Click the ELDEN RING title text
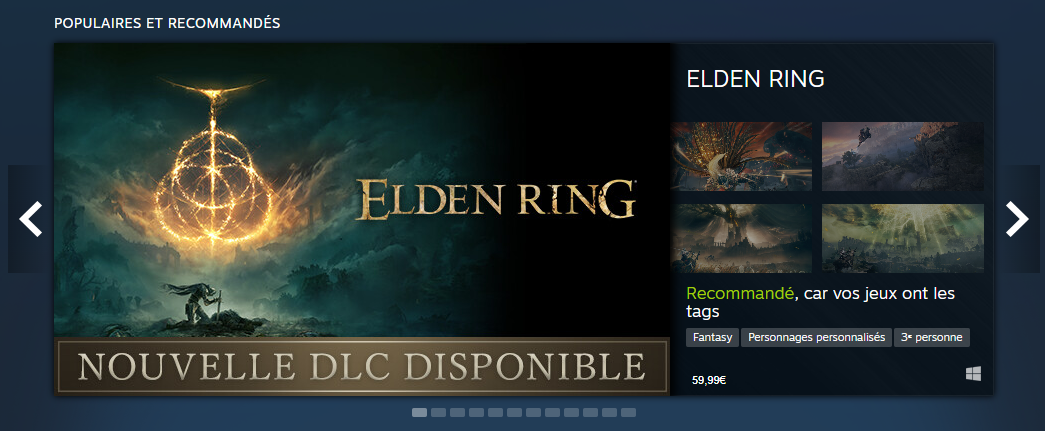This screenshot has width=1045, height=431. [x=755, y=79]
